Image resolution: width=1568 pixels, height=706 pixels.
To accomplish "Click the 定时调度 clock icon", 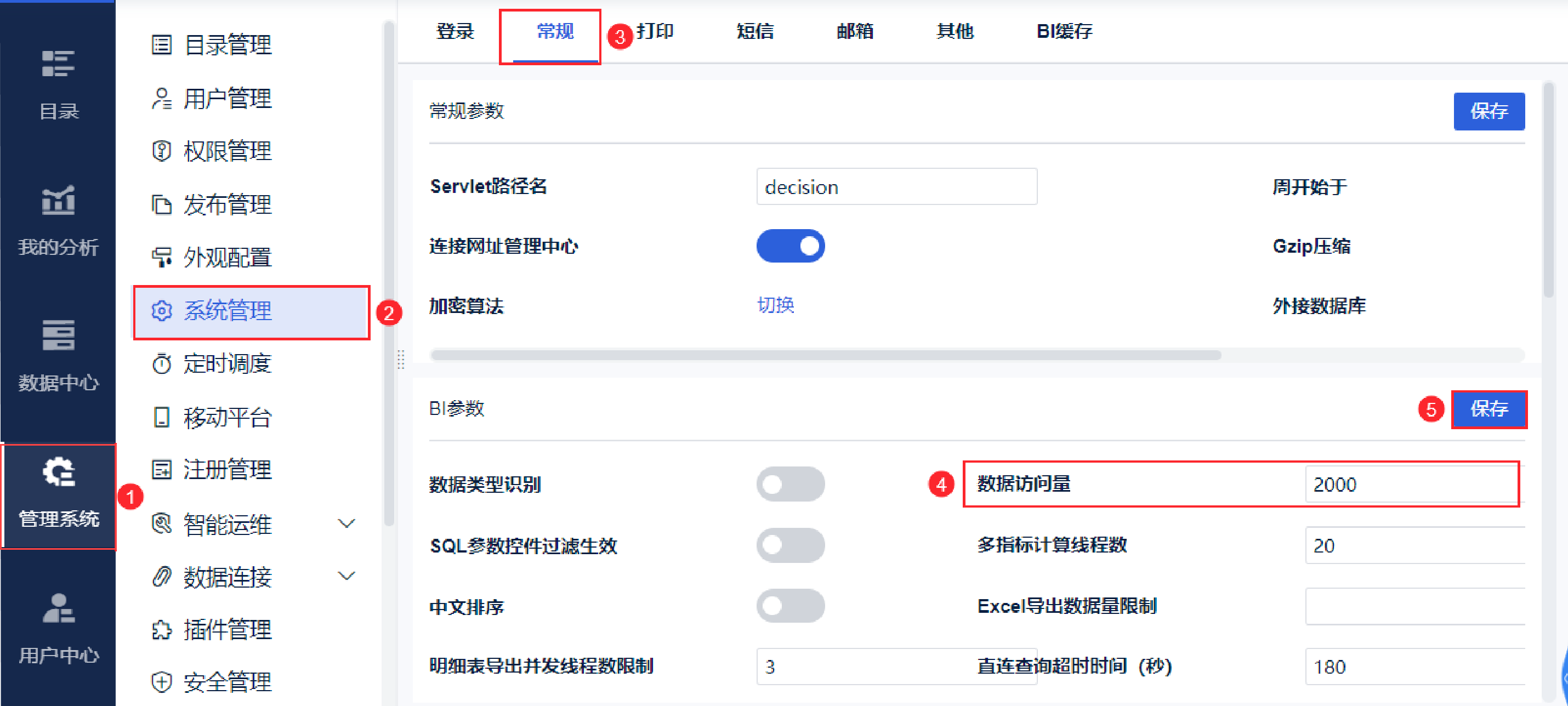I will click(x=161, y=364).
